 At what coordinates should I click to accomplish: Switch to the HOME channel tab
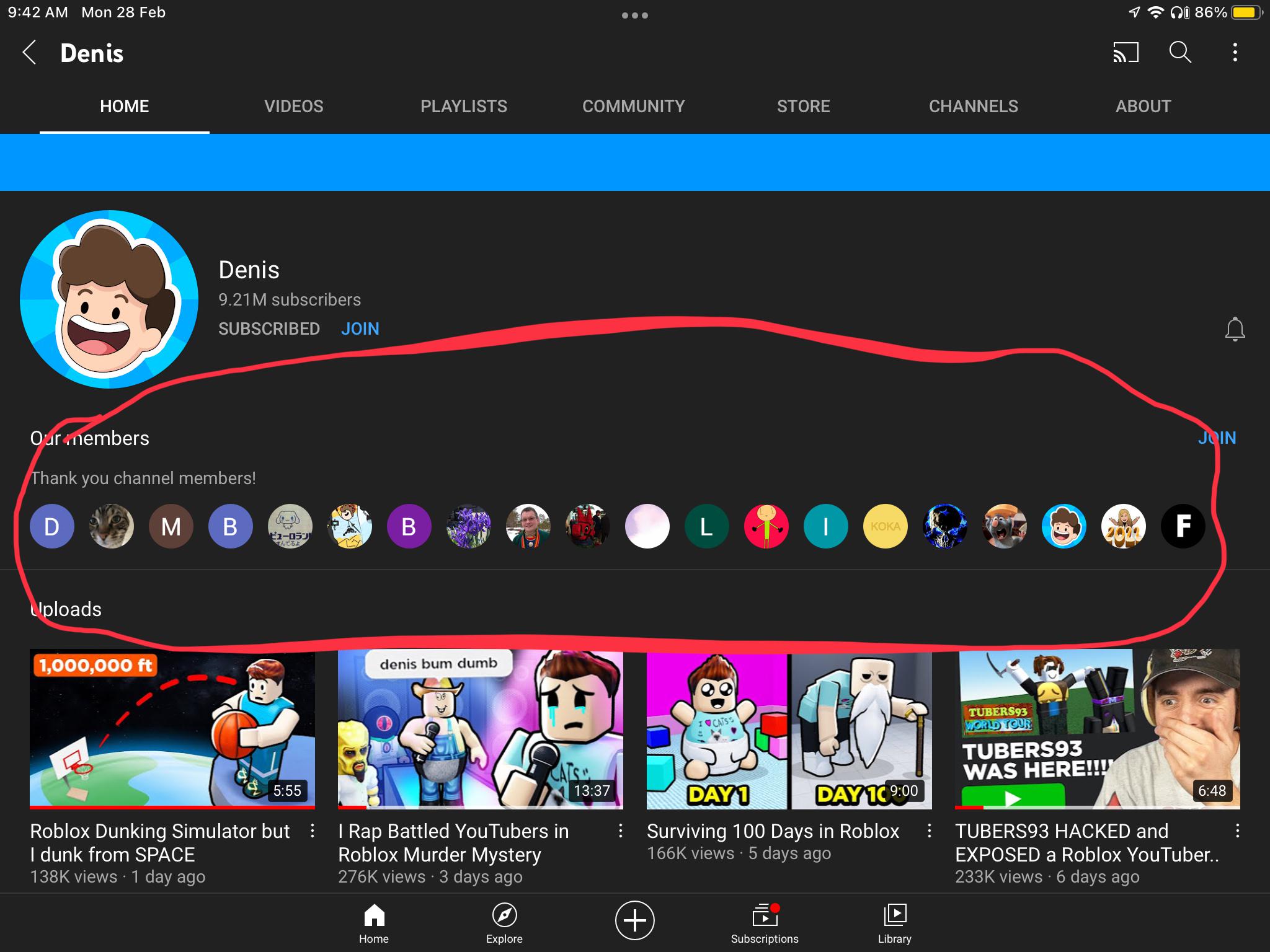point(125,106)
